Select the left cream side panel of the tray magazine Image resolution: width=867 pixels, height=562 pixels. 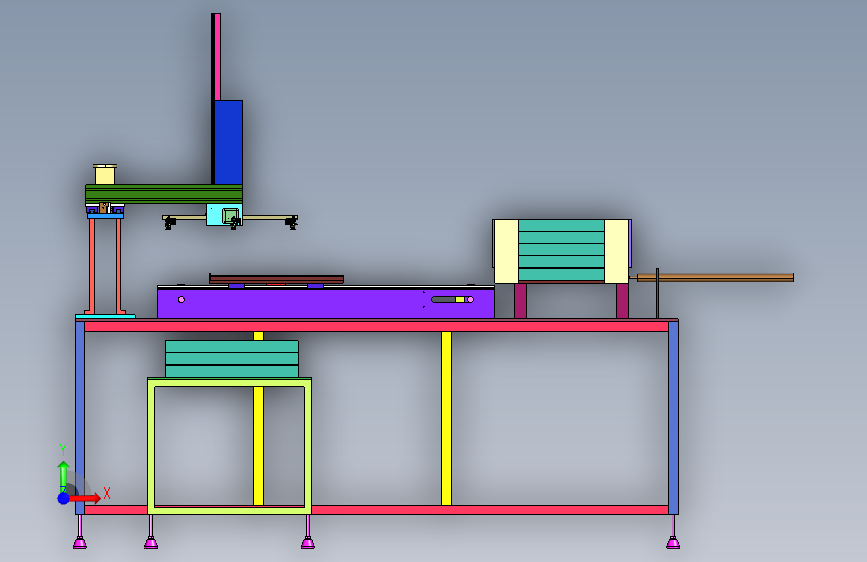point(506,252)
